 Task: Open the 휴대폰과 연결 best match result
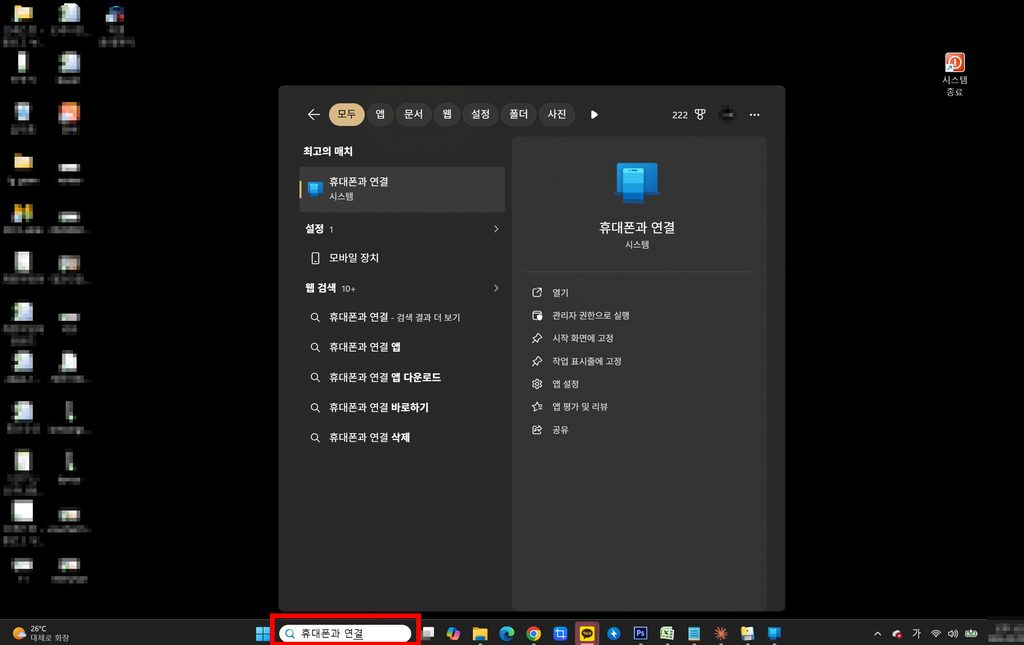(x=402, y=189)
